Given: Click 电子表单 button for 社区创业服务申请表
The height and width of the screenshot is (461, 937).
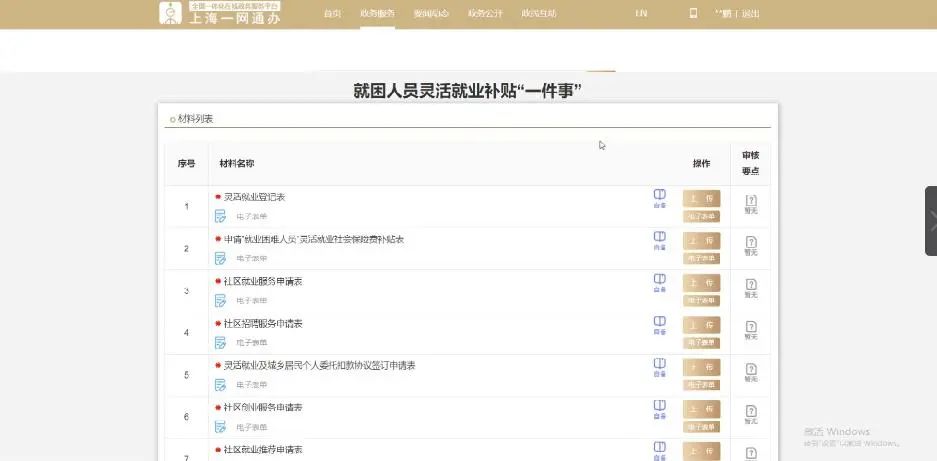Looking at the screenshot, I should 701,427.
